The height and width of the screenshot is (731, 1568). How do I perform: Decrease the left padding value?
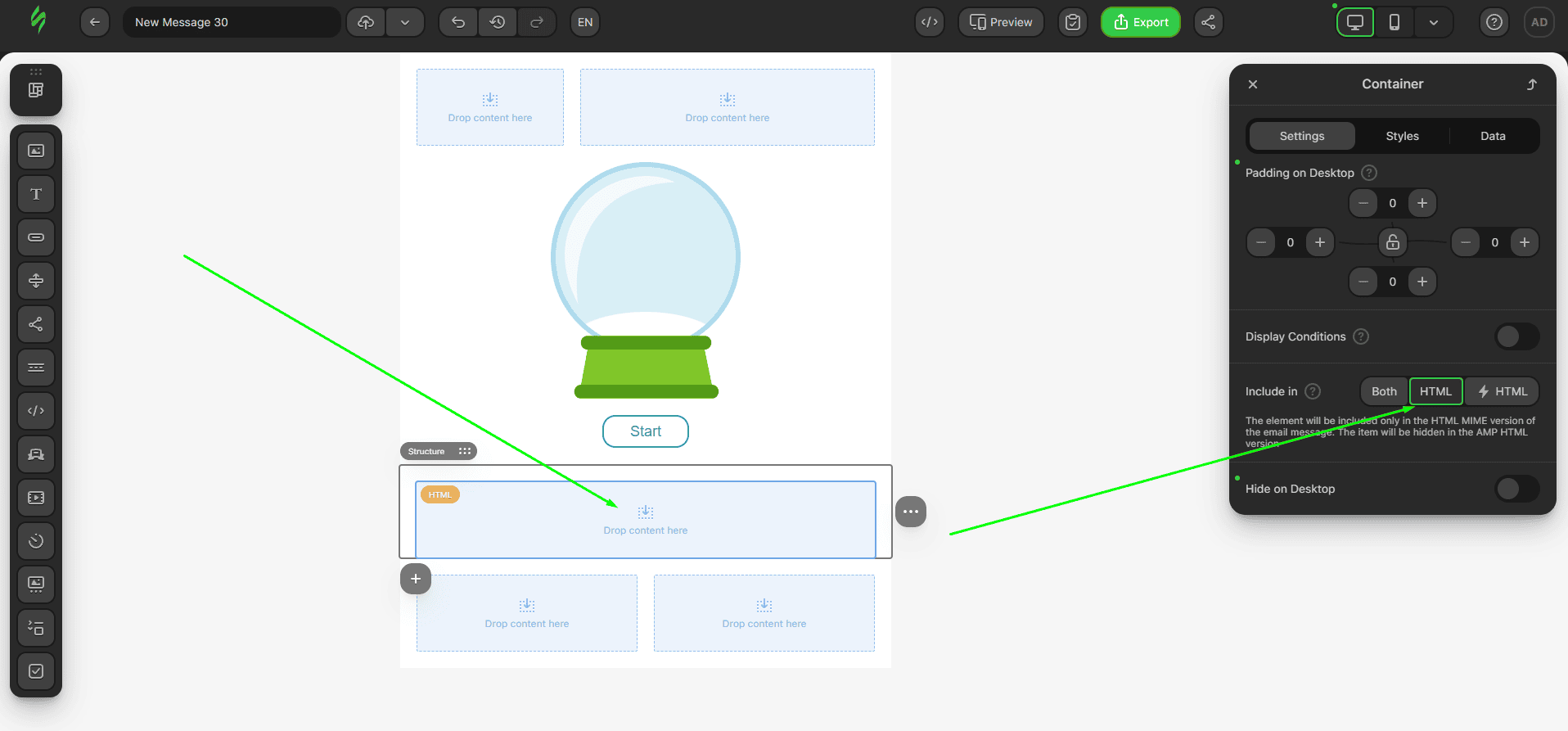[1261, 242]
